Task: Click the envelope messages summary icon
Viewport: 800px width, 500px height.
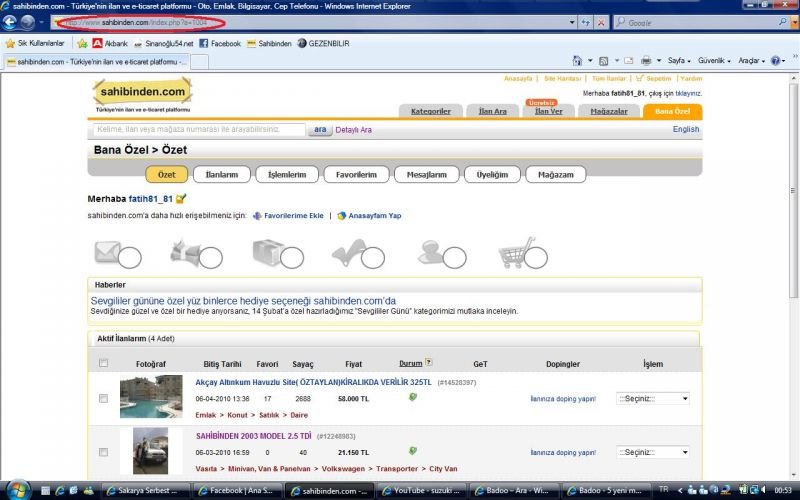Action: click(x=108, y=251)
